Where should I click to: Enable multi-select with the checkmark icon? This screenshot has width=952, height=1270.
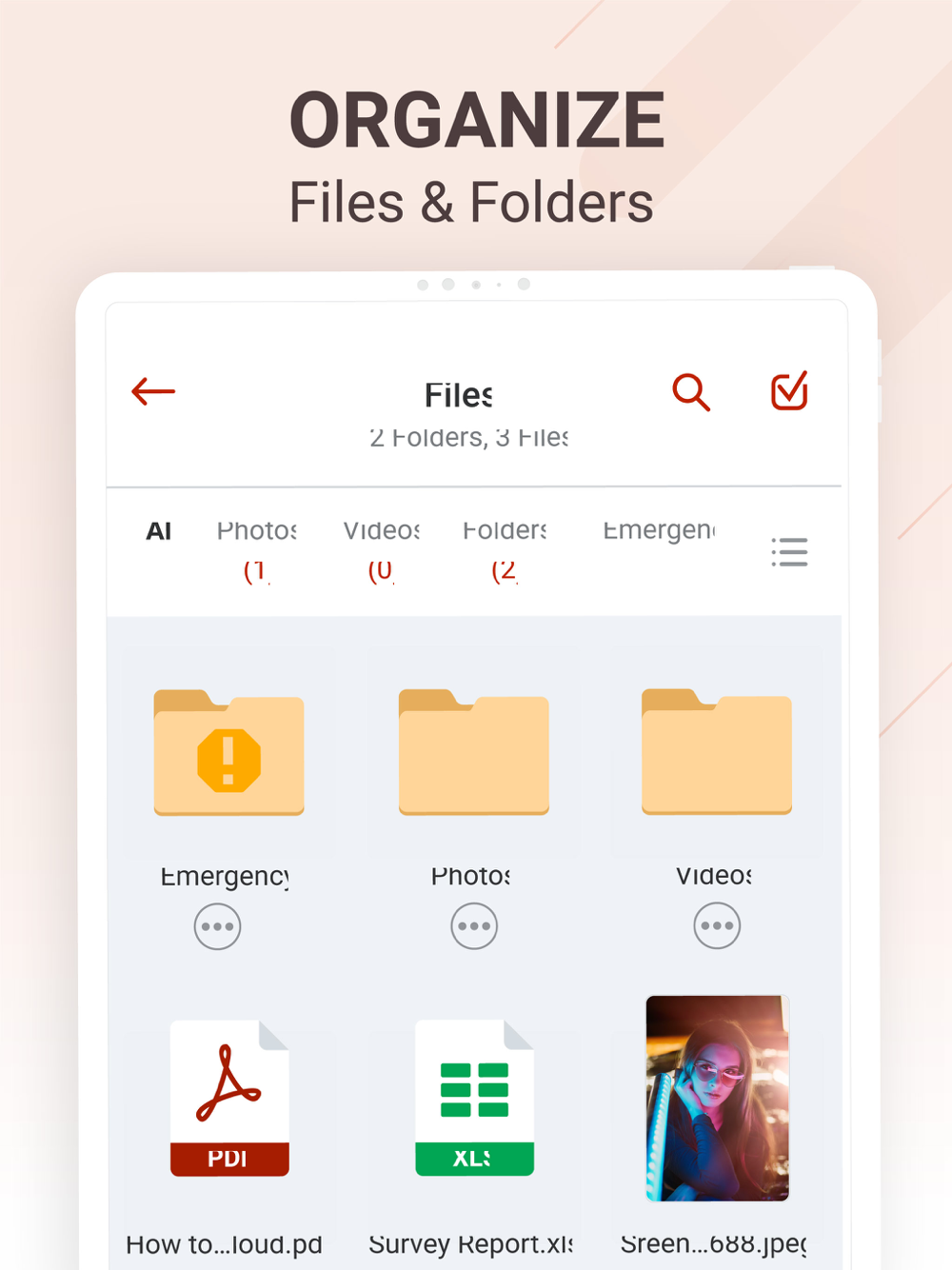click(789, 390)
